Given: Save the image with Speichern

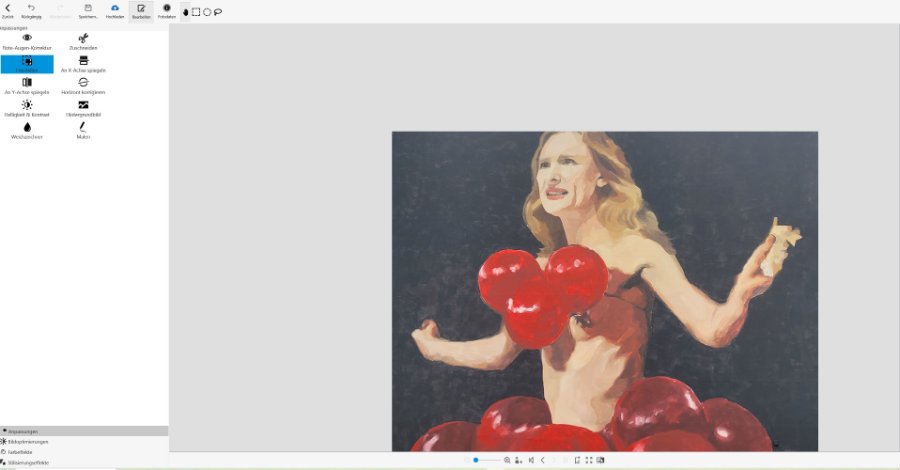Looking at the screenshot, I should click(x=88, y=11).
